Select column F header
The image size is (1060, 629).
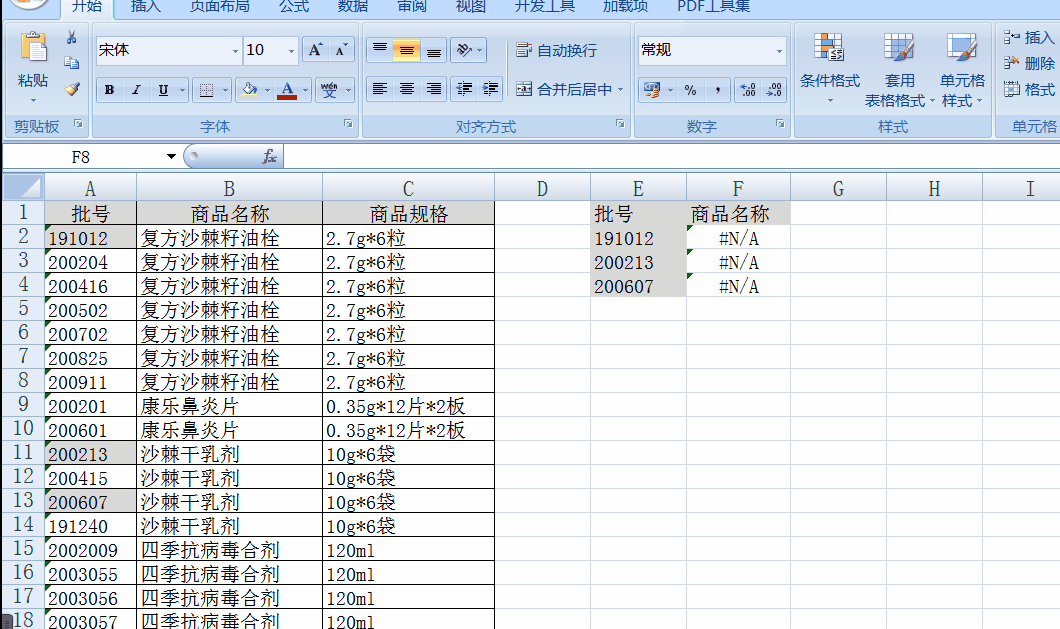coord(738,188)
